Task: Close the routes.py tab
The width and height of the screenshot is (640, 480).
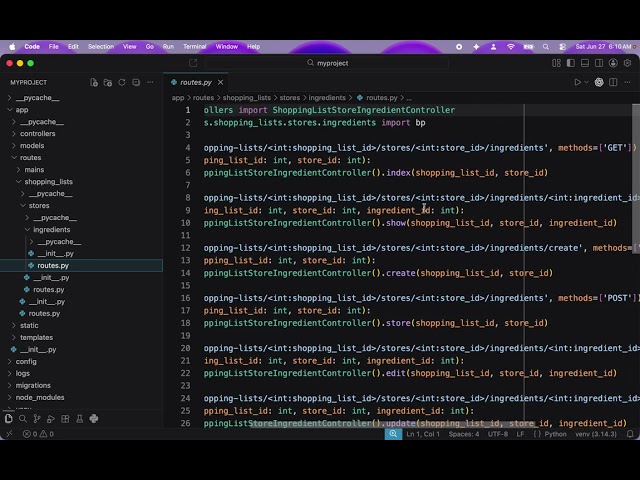Action: [220, 82]
